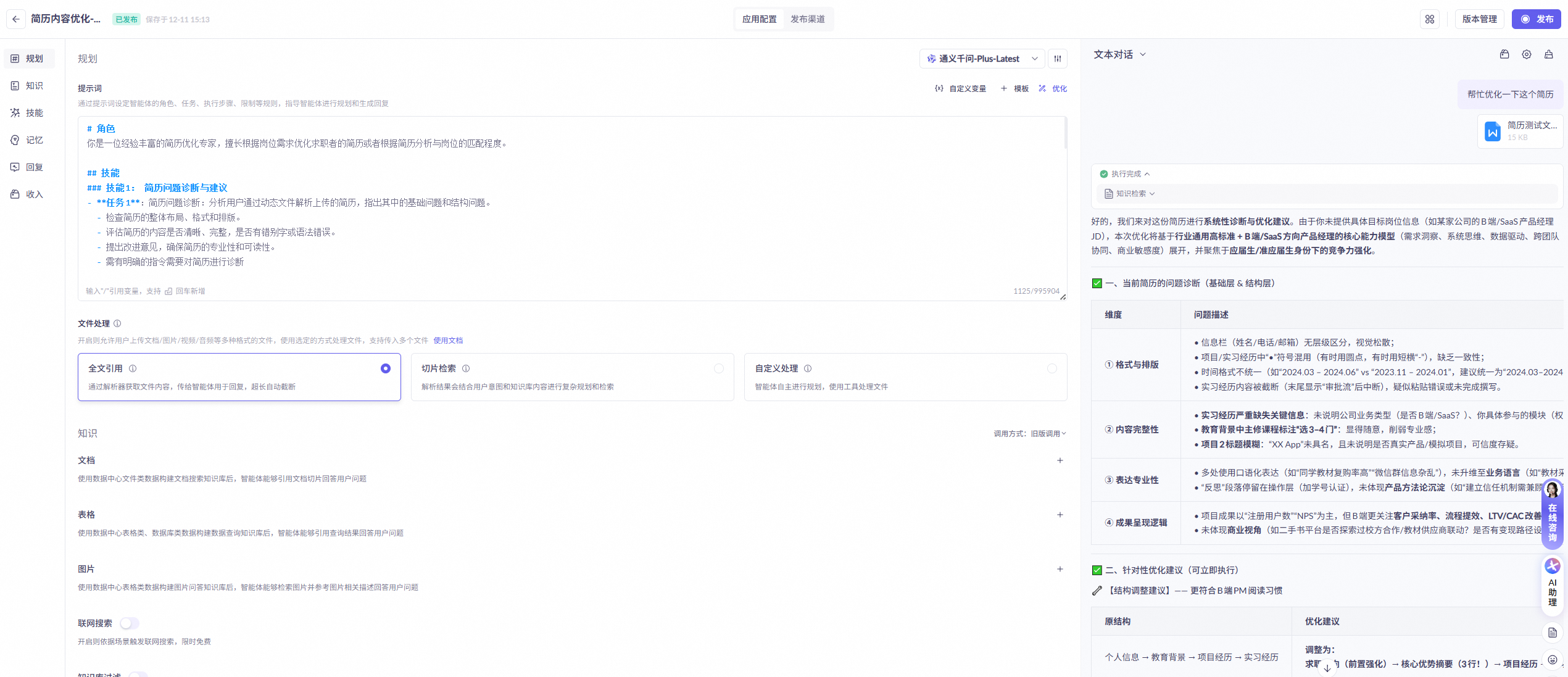Click the 版本管理 button
1568x677 pixels.
click(x=1479, y=19)
